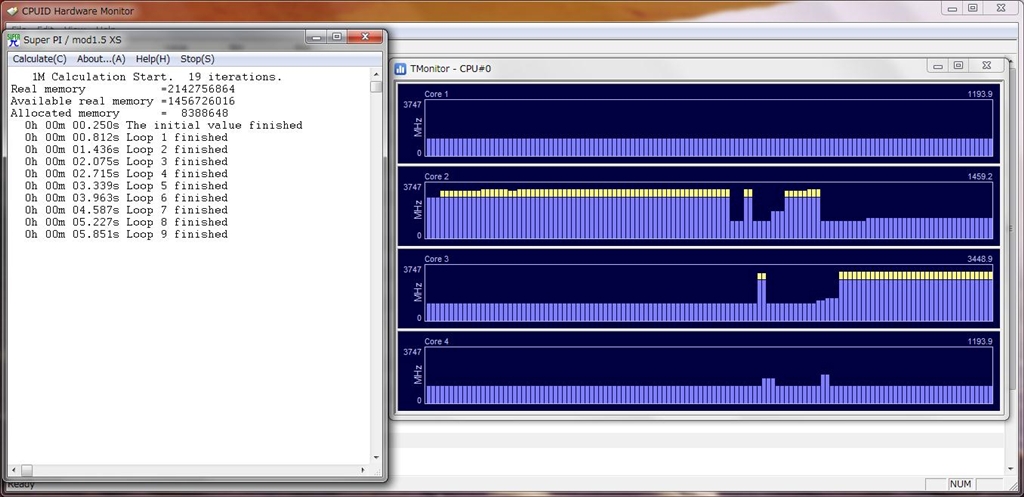The height and width of the screenshot is (497, 1024).
Task: Click the Super PI title bar icon
Action: [13, 39]
